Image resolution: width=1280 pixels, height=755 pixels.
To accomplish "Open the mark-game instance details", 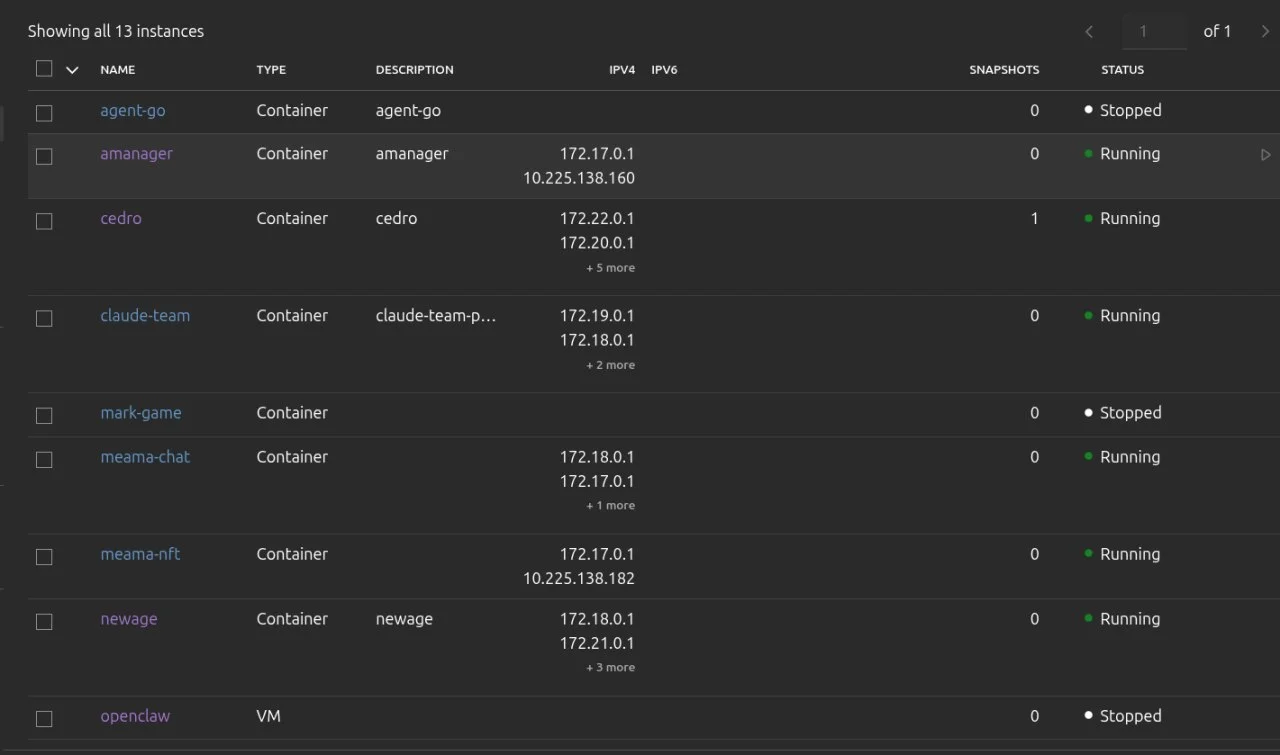I will (x=141, y=413).
